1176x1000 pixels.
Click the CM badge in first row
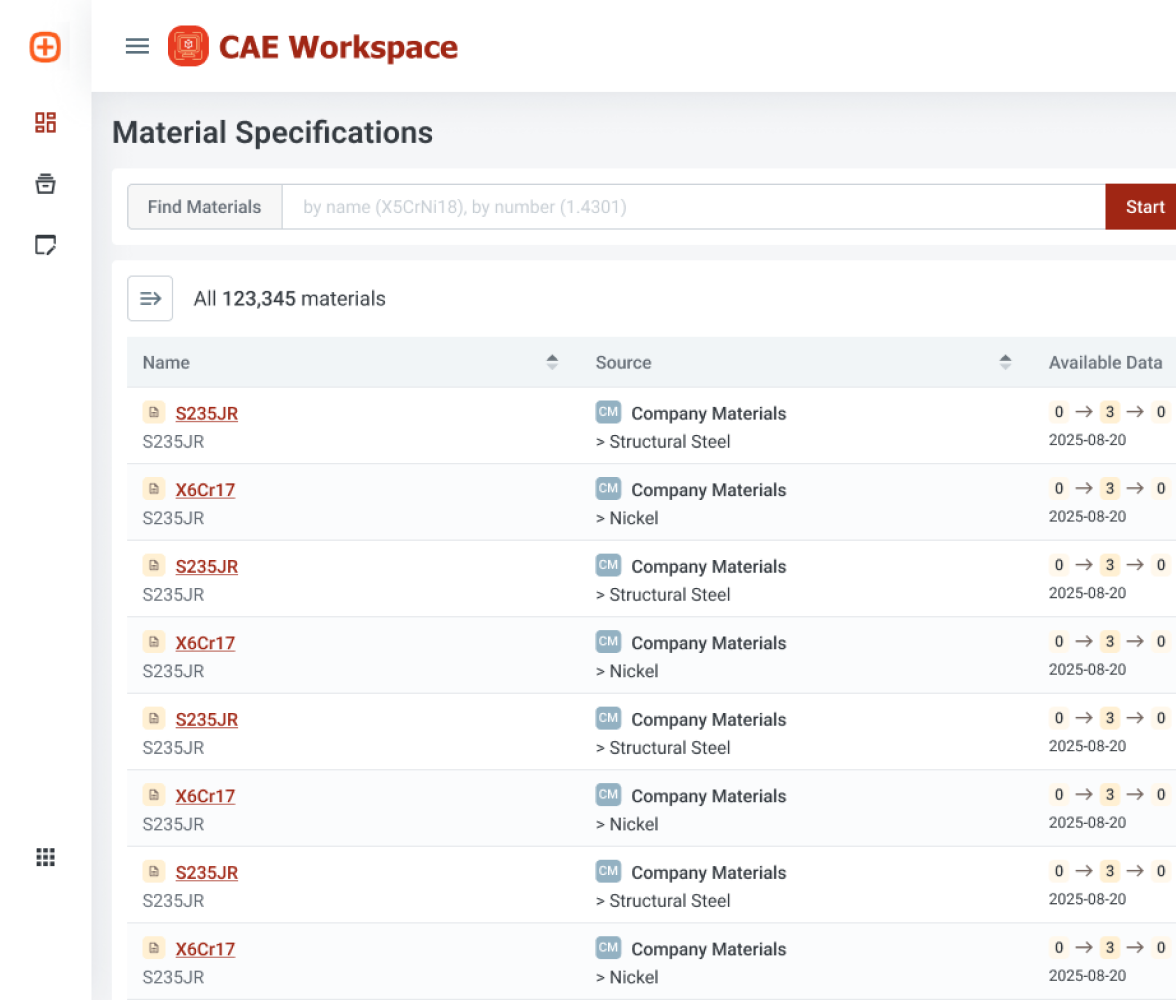pyautogui.click(x=608, y=412)
